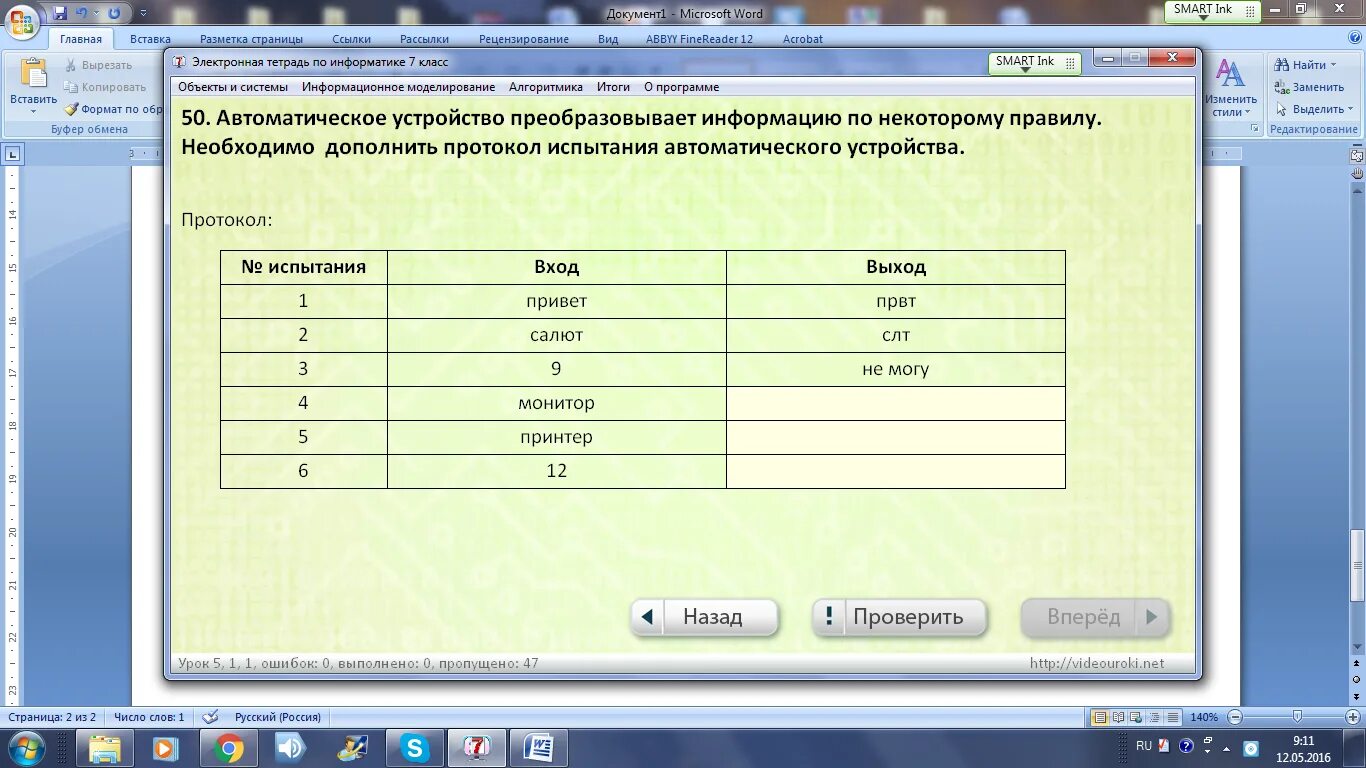The image size is (1366, 768).
Task: Open the Windows Start menu
Action: click(25, 747)
